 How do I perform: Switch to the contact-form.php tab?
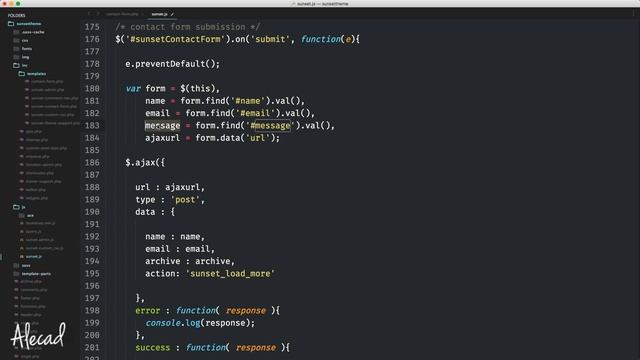tap(122, 14)
